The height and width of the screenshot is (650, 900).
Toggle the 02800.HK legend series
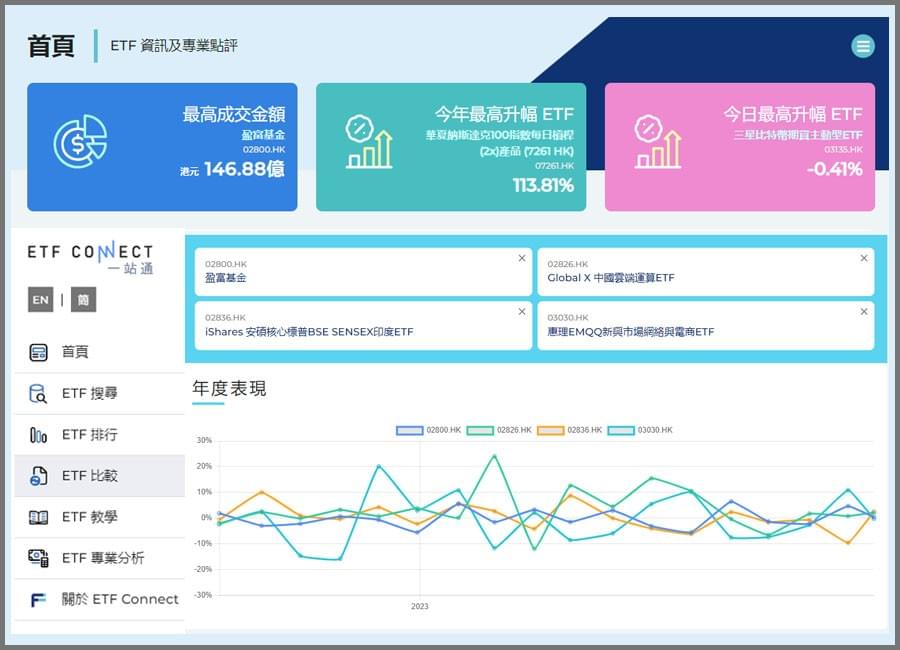[x=429, y=430]
